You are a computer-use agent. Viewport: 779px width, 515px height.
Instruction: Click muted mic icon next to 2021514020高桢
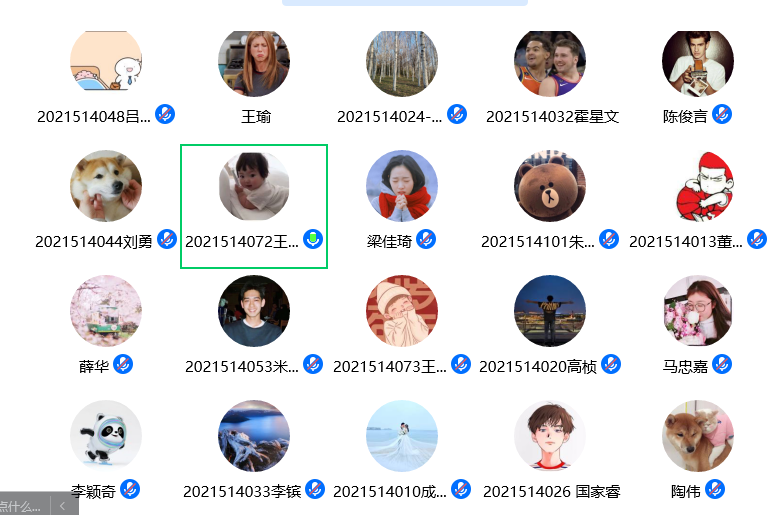click(611, 365)
